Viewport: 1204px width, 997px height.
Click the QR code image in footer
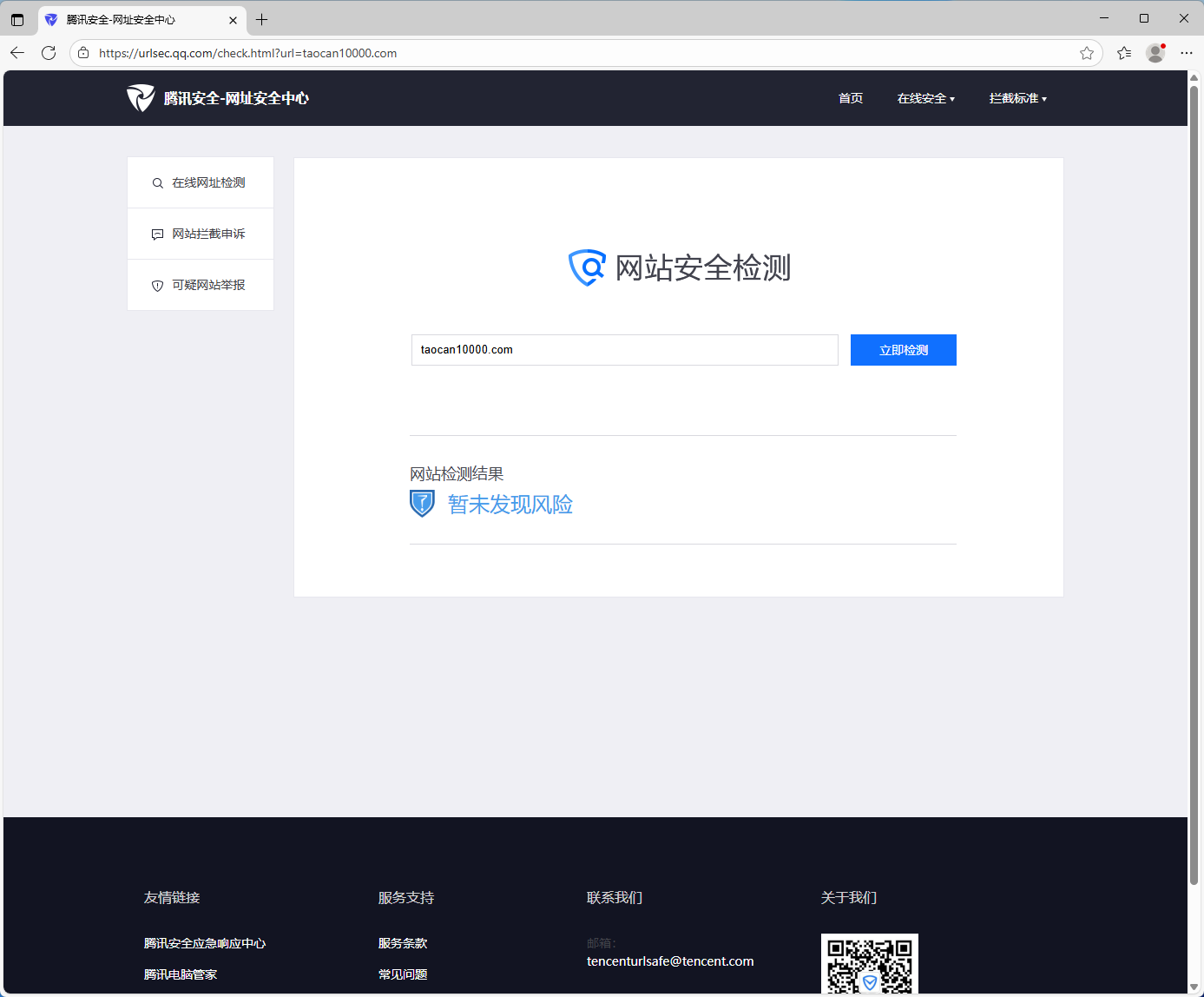click(x=870, y=965)
